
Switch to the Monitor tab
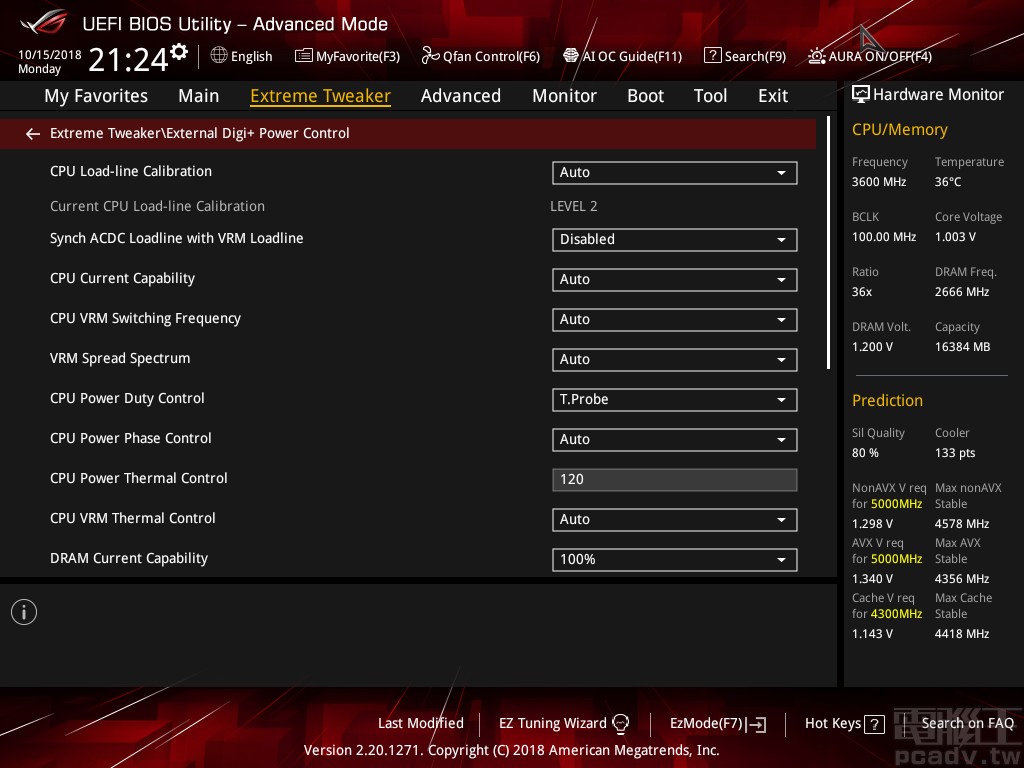564,95
